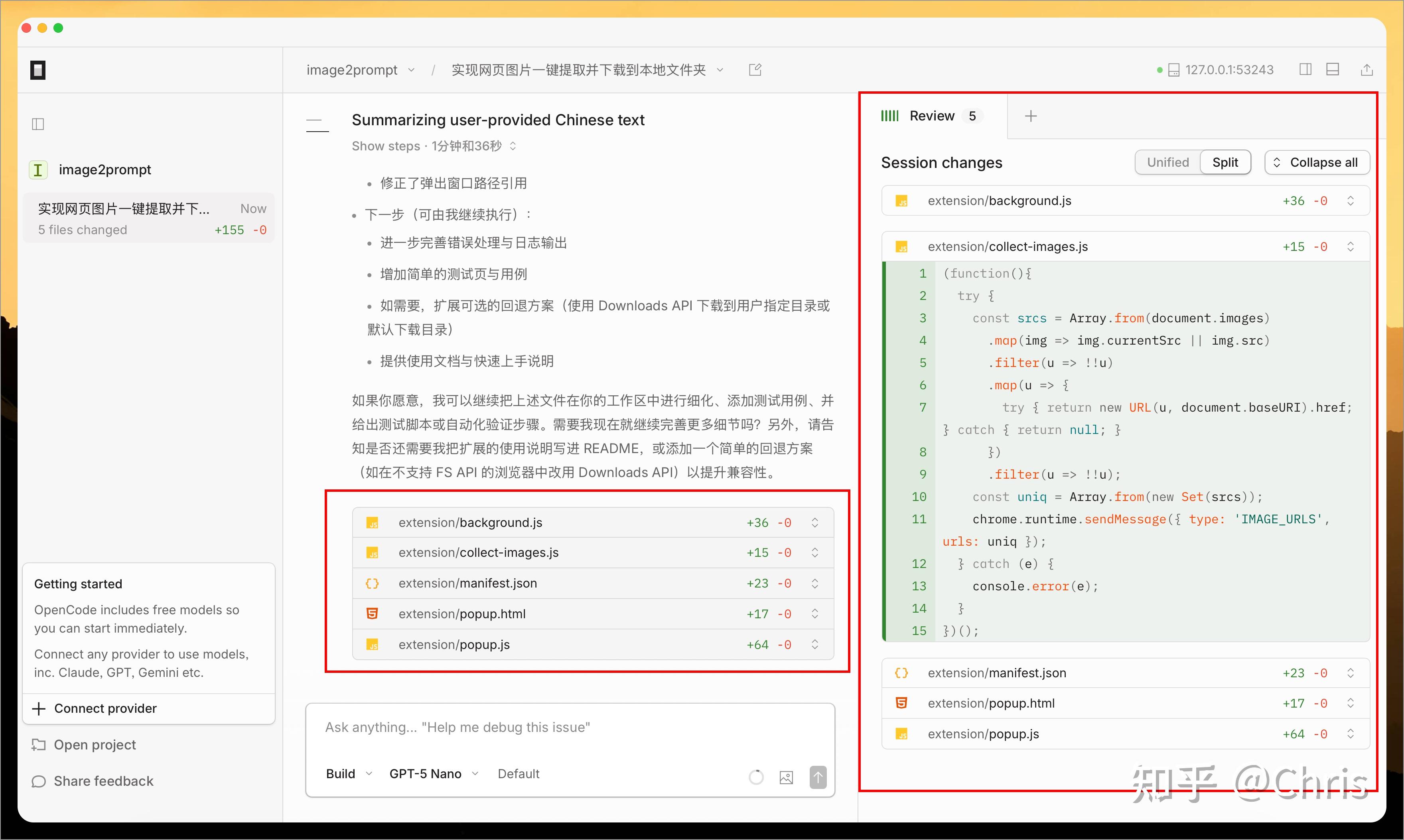
Task: Expand manifest.json row in chat file list
Action: pos(592,583)
